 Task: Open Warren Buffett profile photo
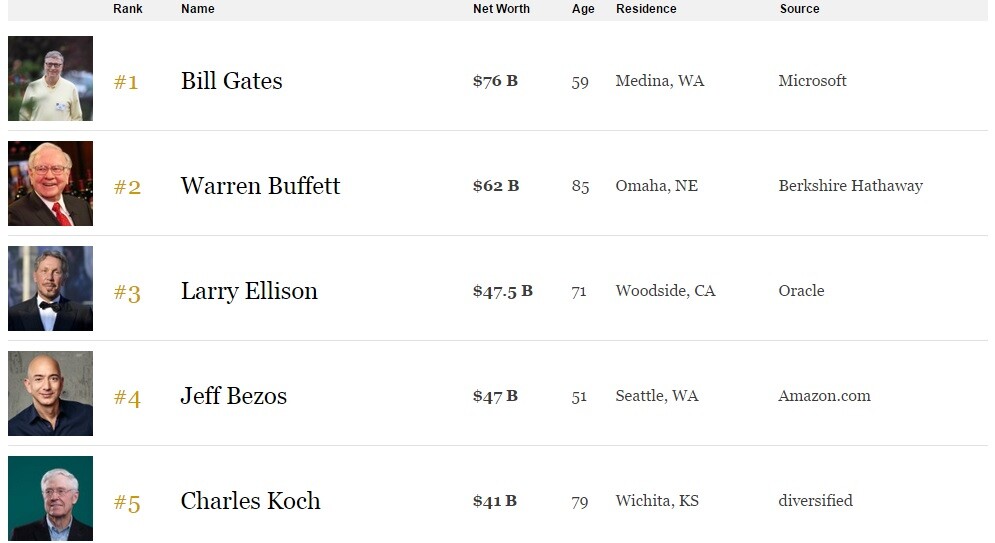click(50, 183)
